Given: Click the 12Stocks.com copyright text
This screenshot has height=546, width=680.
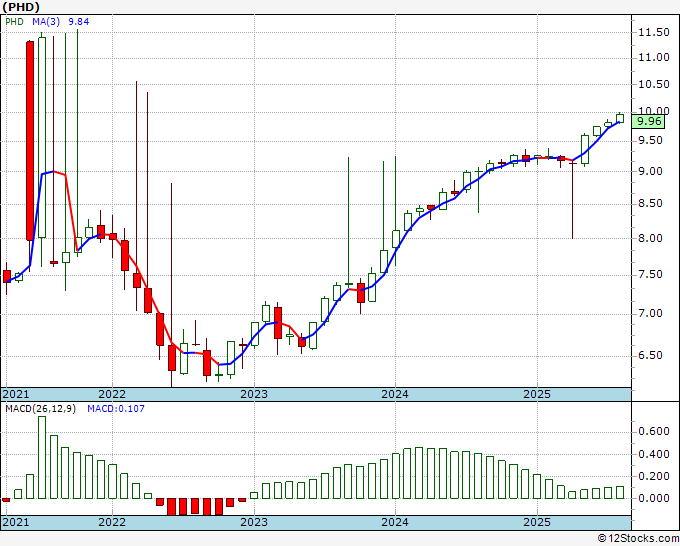Looking at the screenshot, I should pyautogui.click(x=638, y=539).
